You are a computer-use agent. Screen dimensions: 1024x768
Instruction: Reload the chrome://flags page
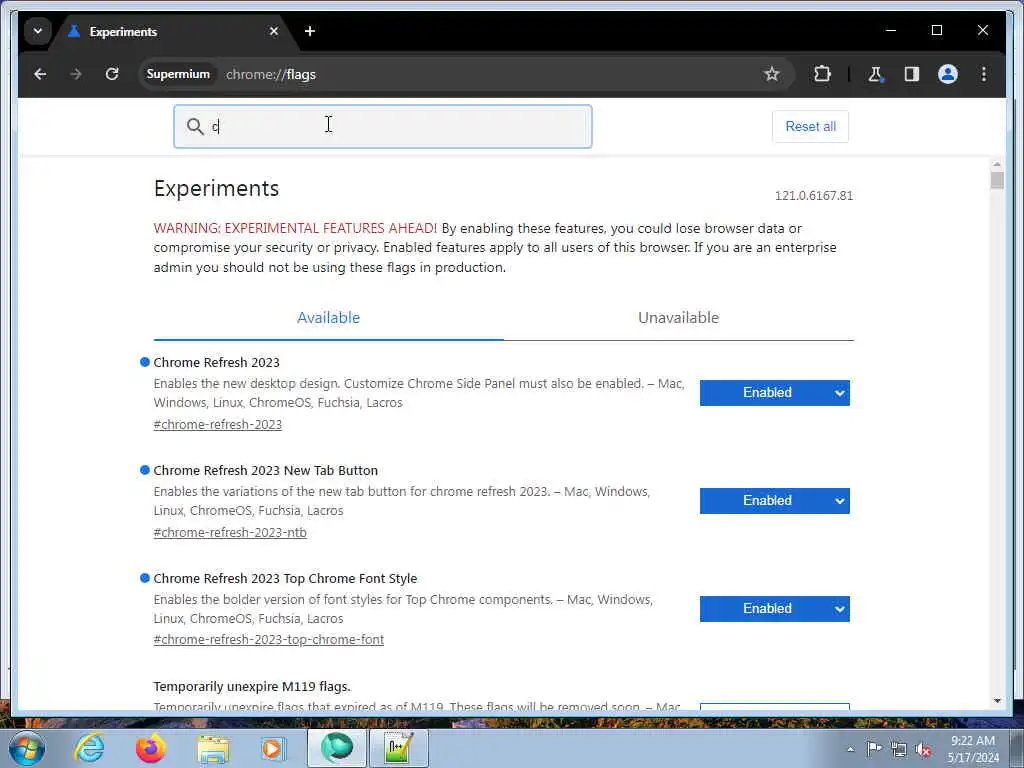click(x=112, y=74)
